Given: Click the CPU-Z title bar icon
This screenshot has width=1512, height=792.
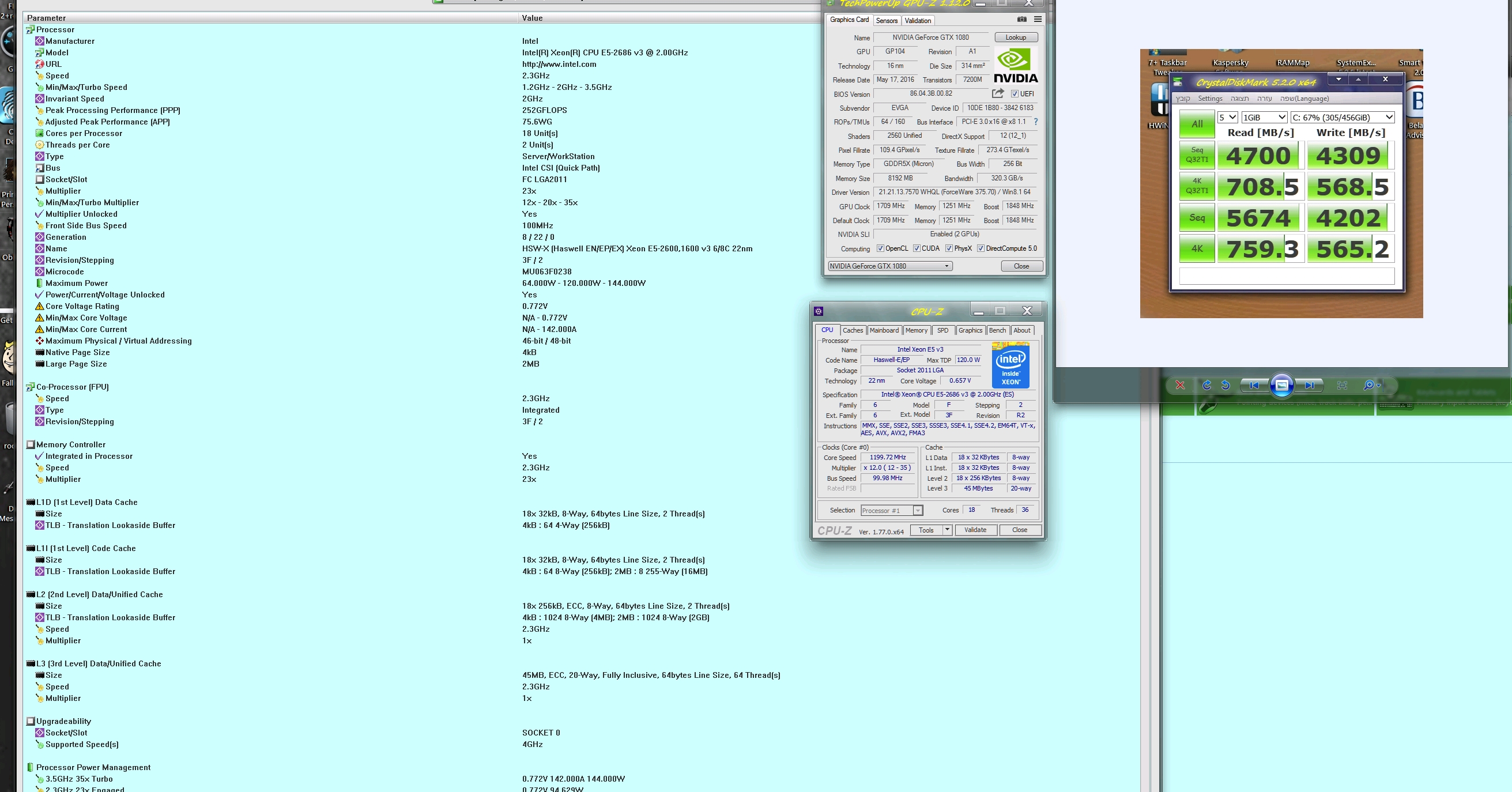Looking at the screenshot, I should tap(819, 311).
